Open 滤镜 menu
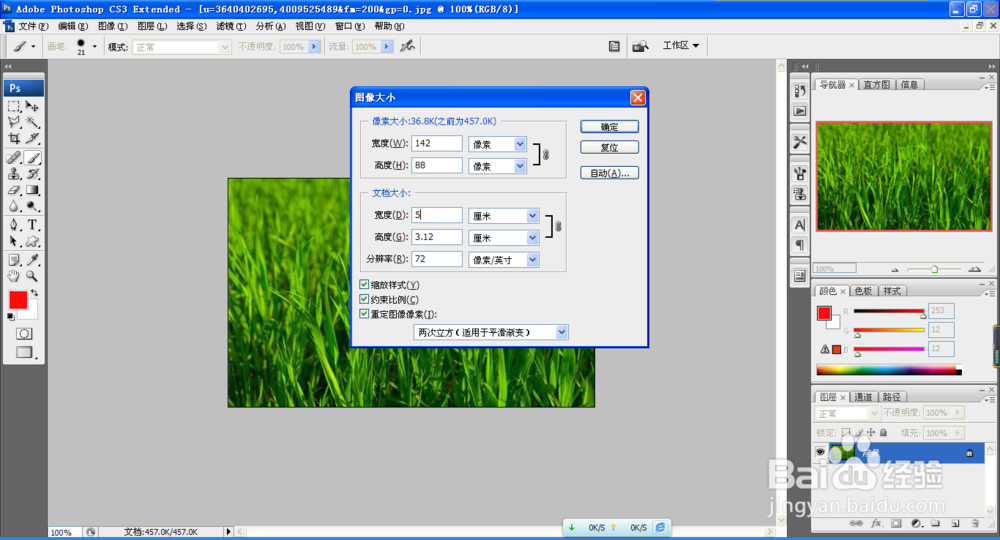This screenshot has height=540, width=1000. click(231, 26)
